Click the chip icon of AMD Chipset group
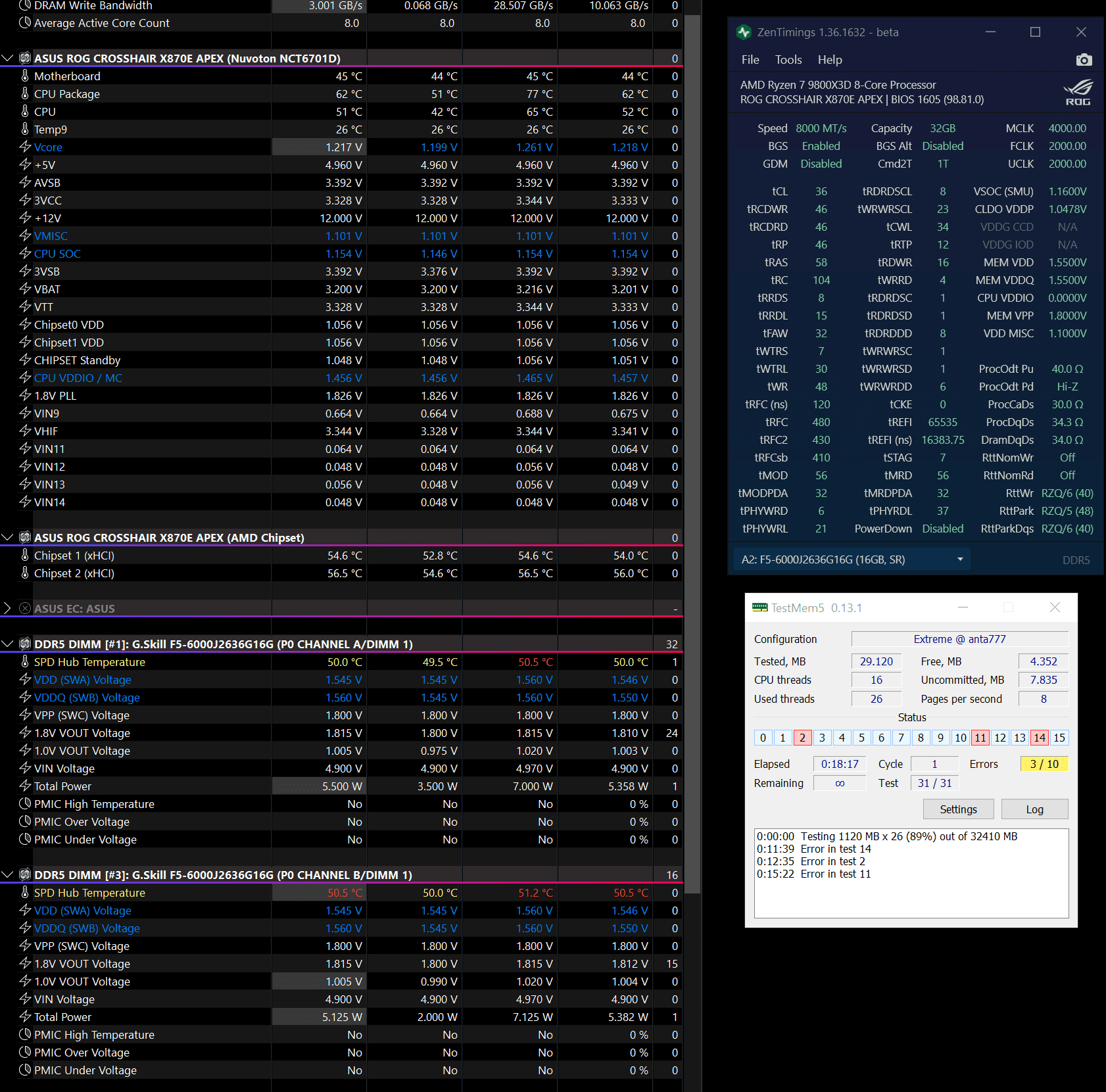The height and width of the screenshot is (1092, 1106). point(25,537)
